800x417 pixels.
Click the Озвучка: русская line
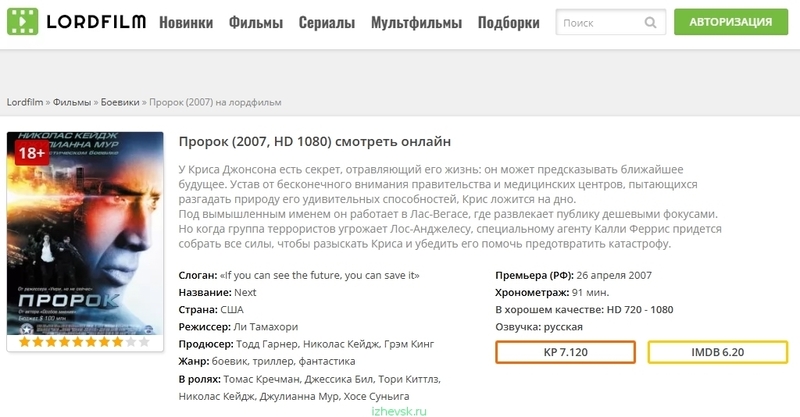pyautogui.click(x=539, y=327)
